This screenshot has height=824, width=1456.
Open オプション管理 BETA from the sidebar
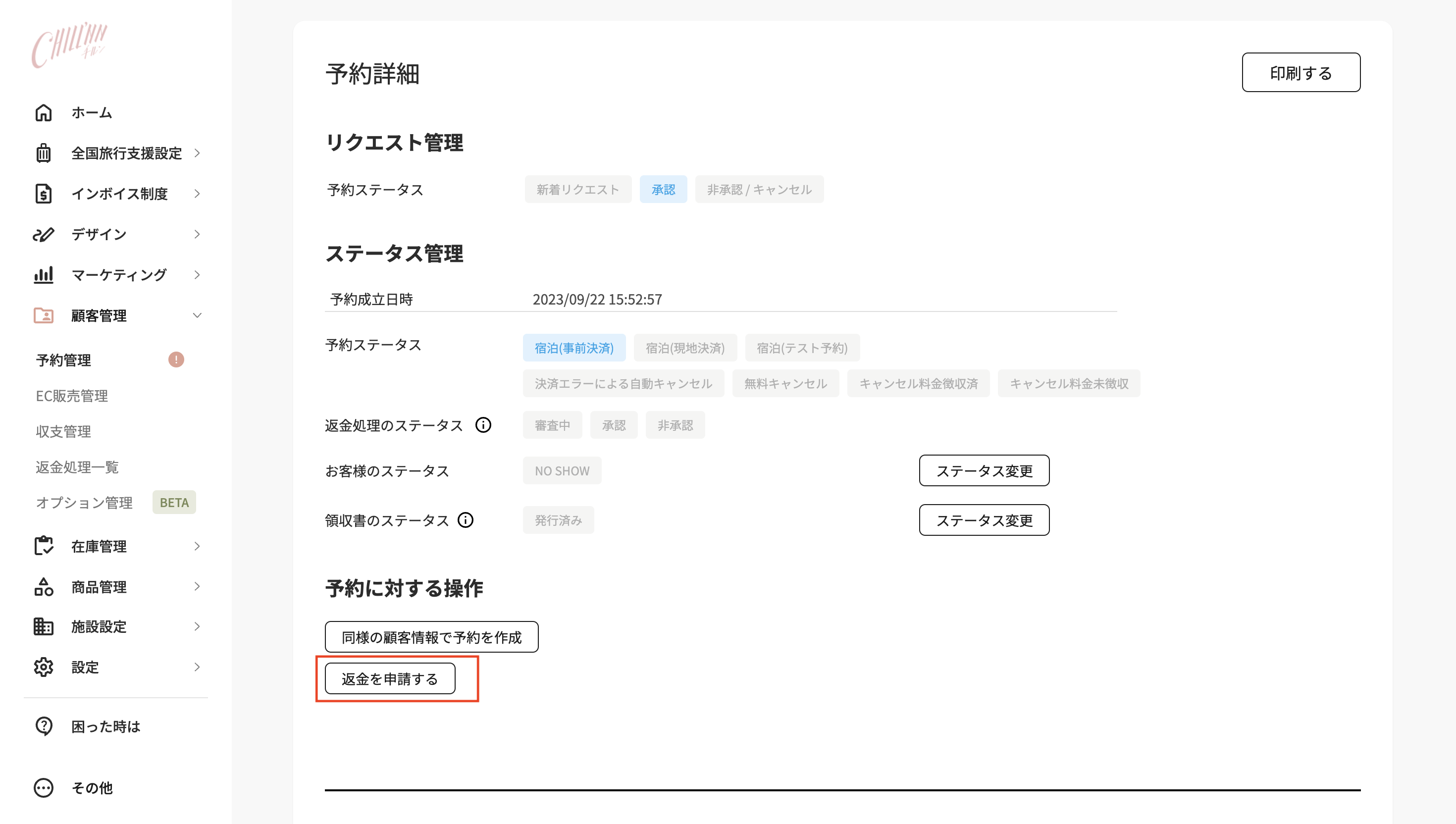[x=84, y=502]
